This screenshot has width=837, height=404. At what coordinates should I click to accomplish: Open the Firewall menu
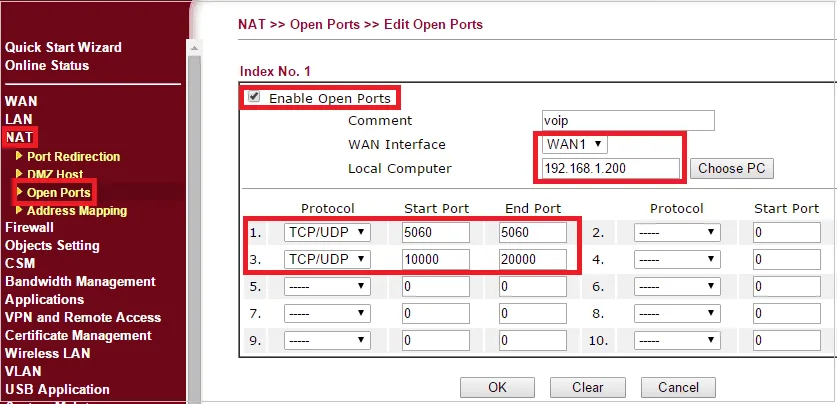[29, 227]
